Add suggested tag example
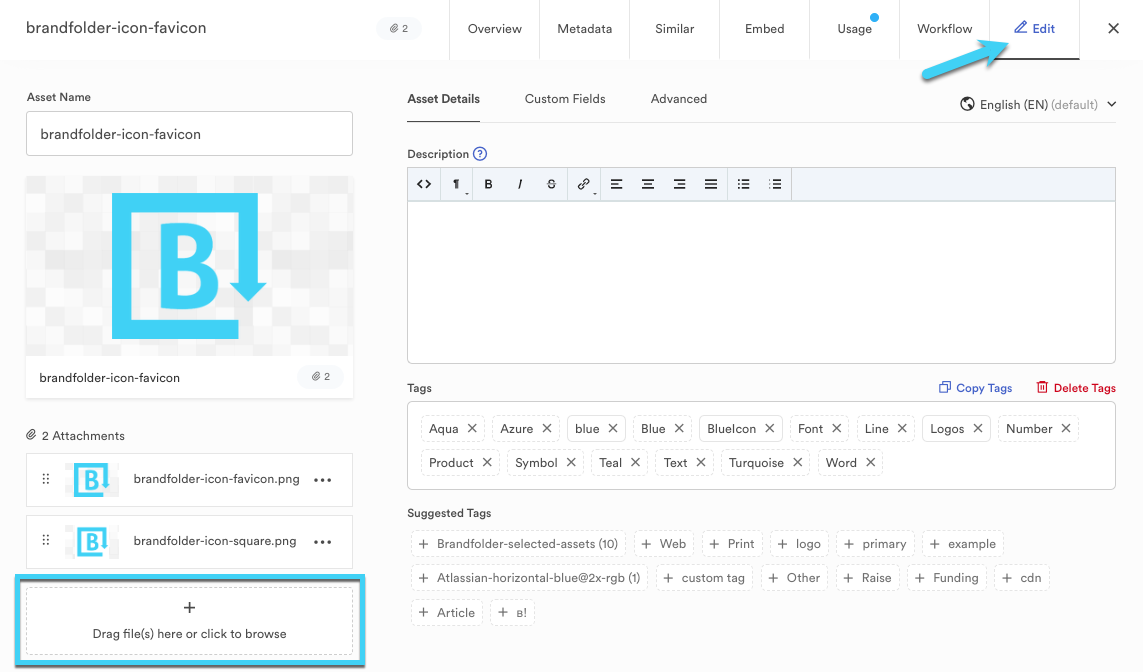The height and width of the screenshot is (672, 1143). (963, 544)
